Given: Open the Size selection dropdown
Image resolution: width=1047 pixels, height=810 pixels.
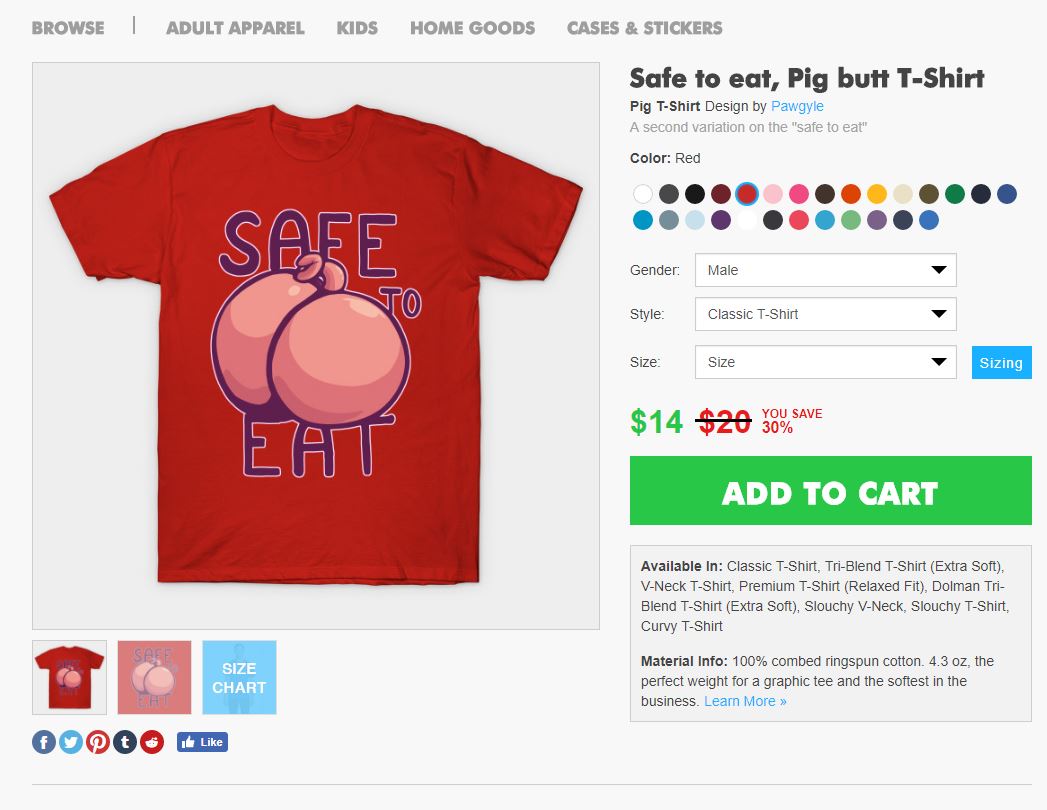Looking at the screenshot, I should pyautogui.click(x=825, y=362).
